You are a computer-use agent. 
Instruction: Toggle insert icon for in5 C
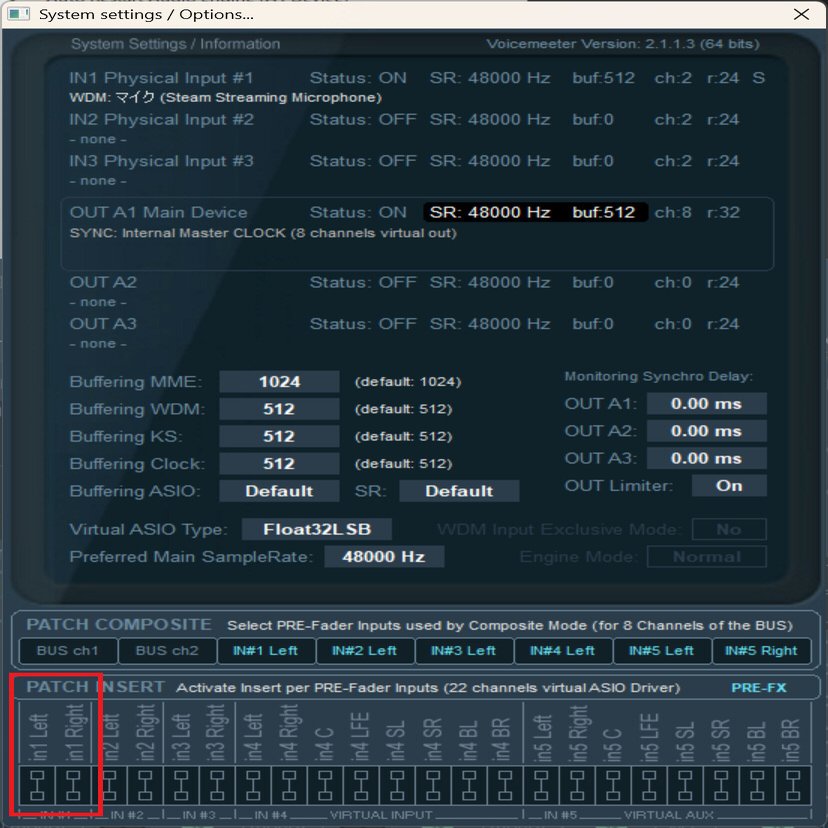click(x=613, y=785)
